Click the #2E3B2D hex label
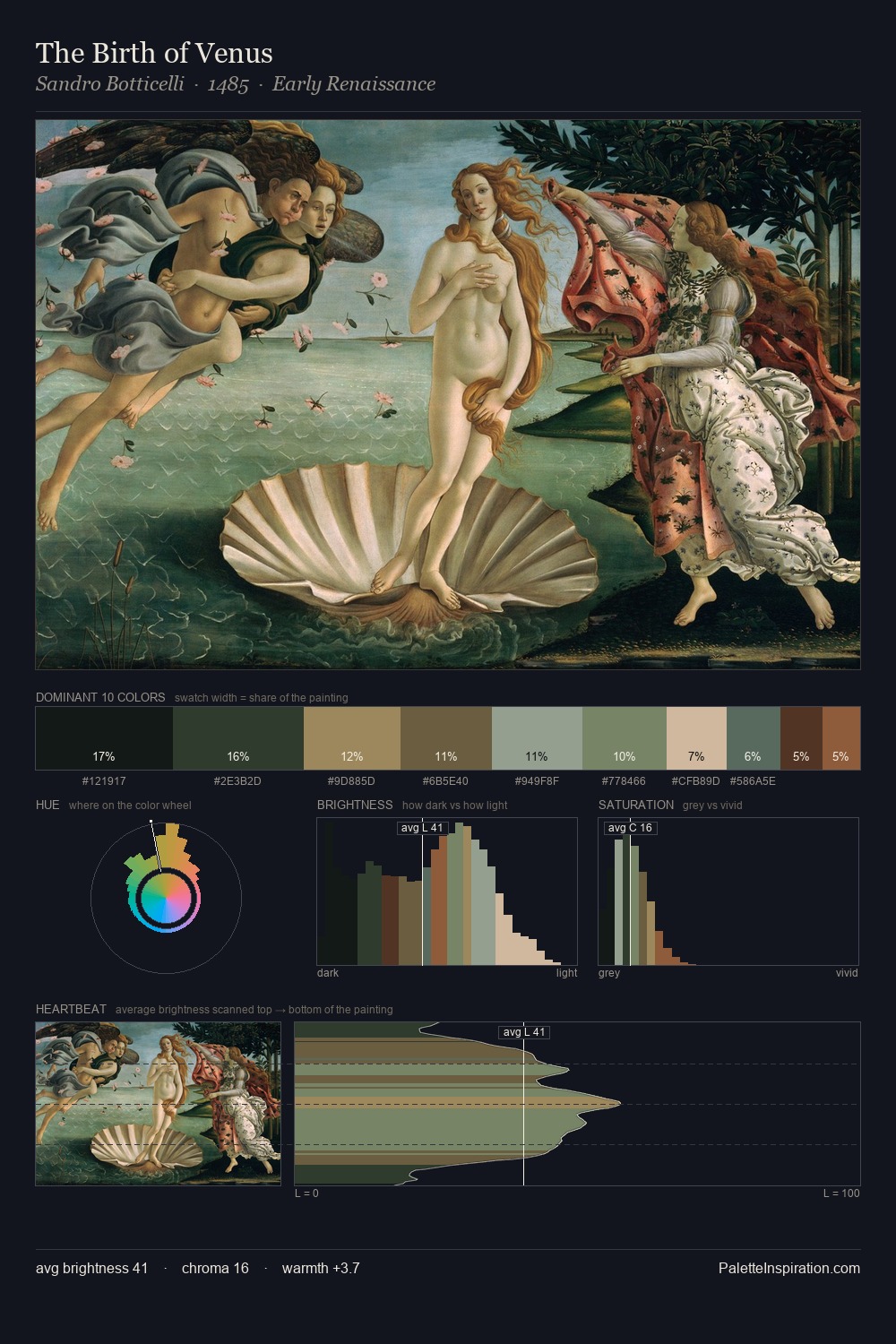Screen dimensions: 896x1344 click(237, 781)
